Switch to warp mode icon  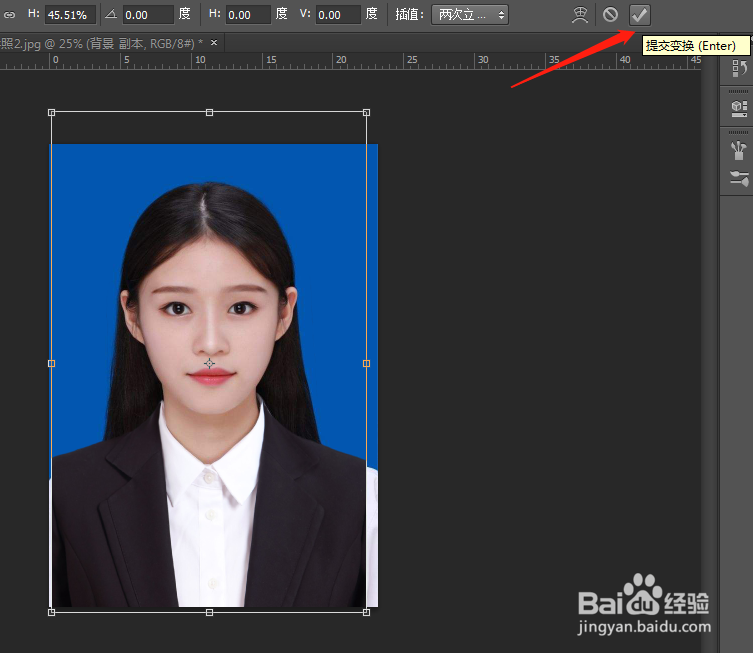point(580,15)
